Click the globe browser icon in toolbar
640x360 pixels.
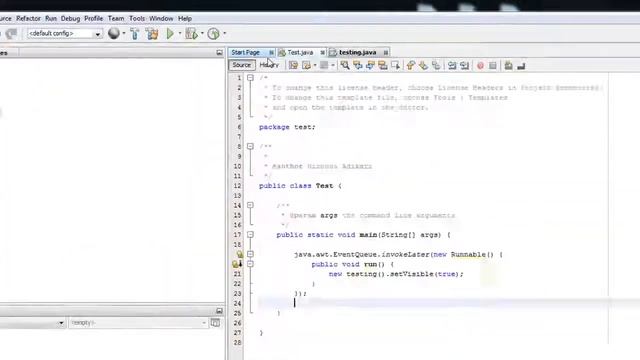click(x=114, y=33)
